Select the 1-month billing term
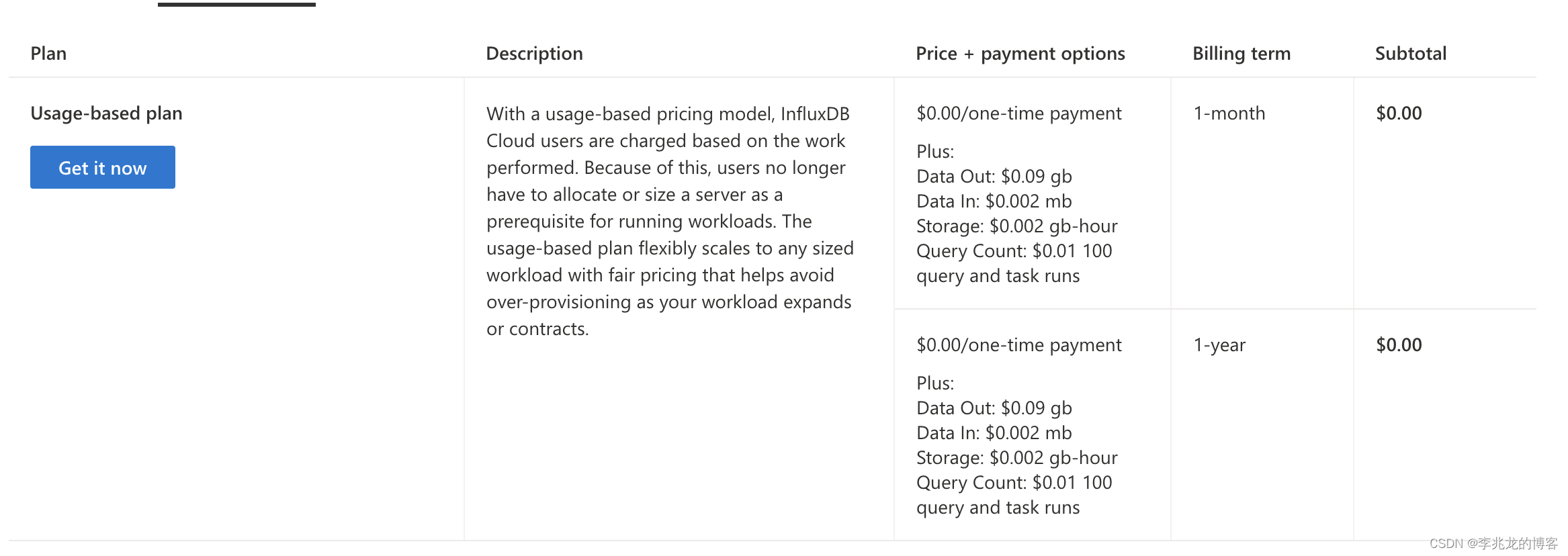 1229,113
